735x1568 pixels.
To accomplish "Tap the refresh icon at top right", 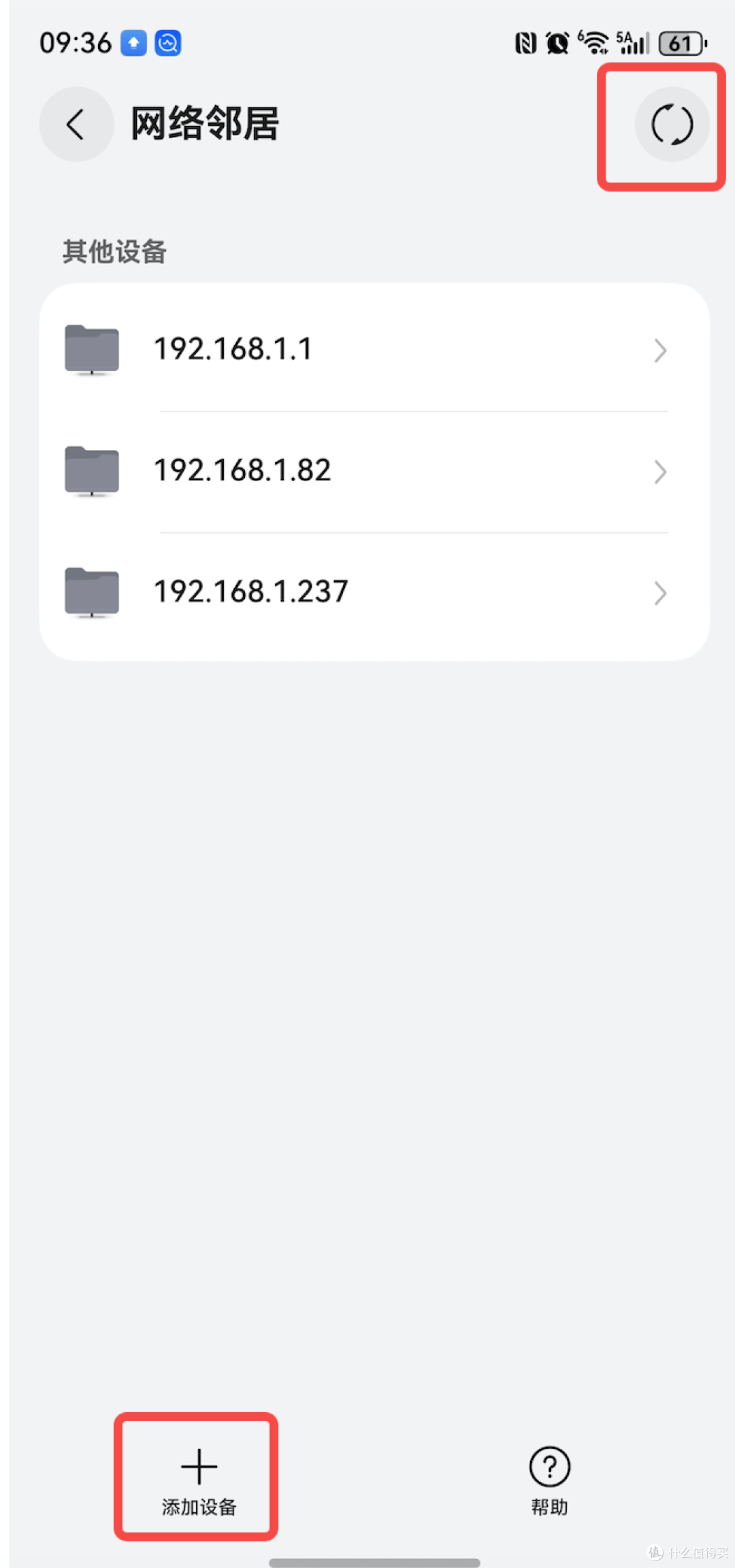I will [x=672, y=125].
